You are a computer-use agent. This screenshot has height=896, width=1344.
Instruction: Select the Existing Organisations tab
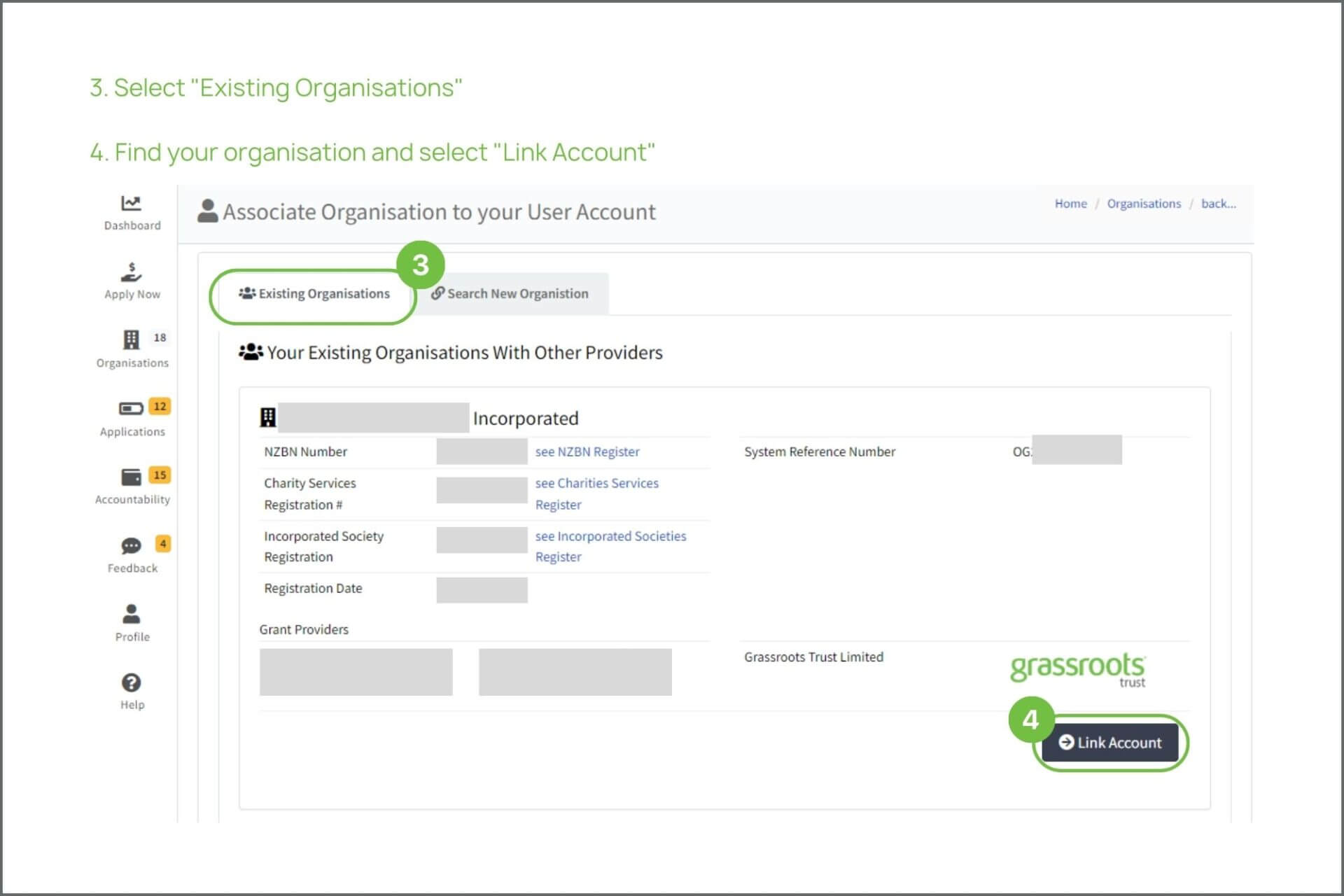(x=314, y=294)
